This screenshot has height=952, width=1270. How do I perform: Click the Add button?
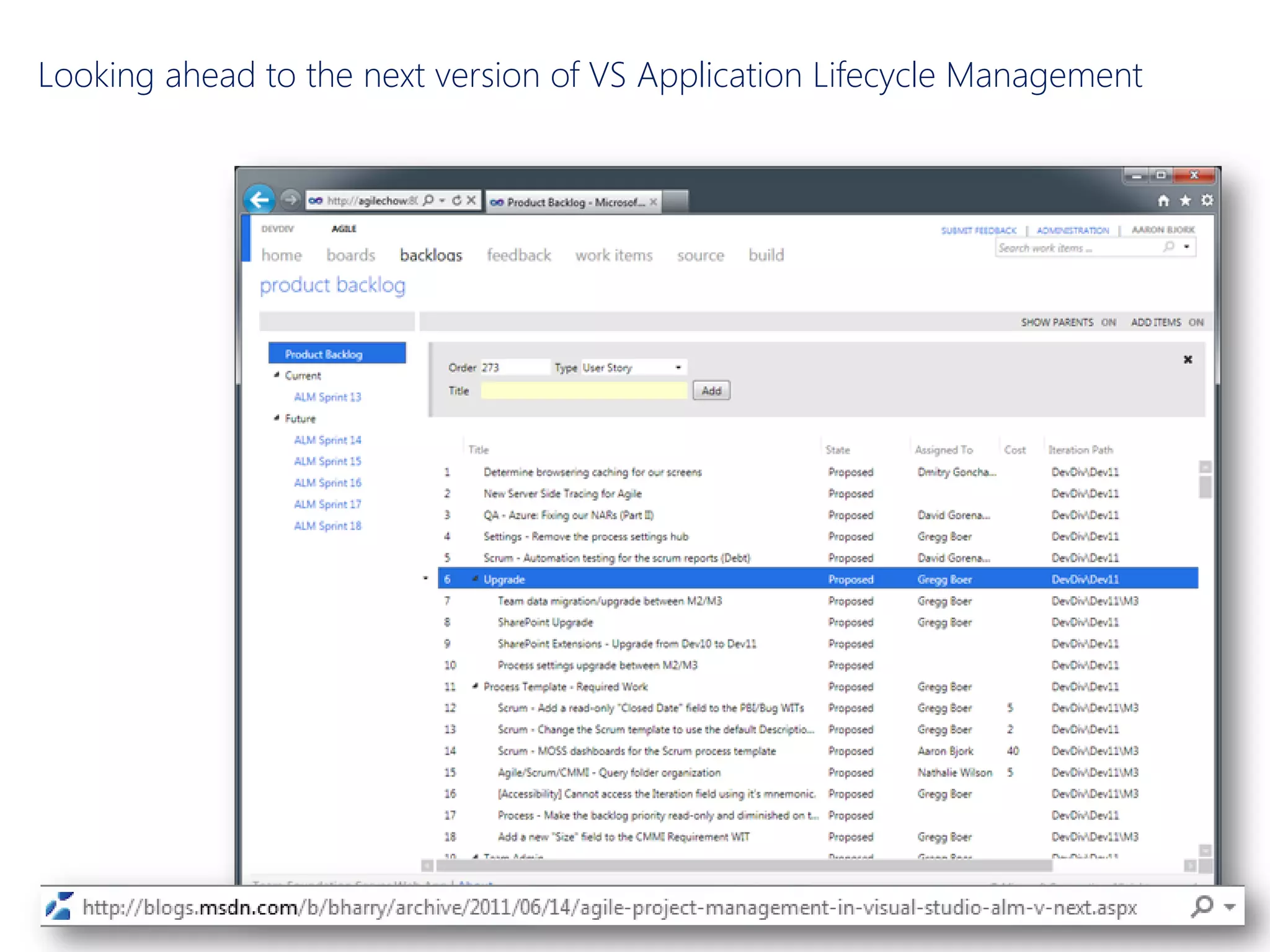click(x=711, y=390)
